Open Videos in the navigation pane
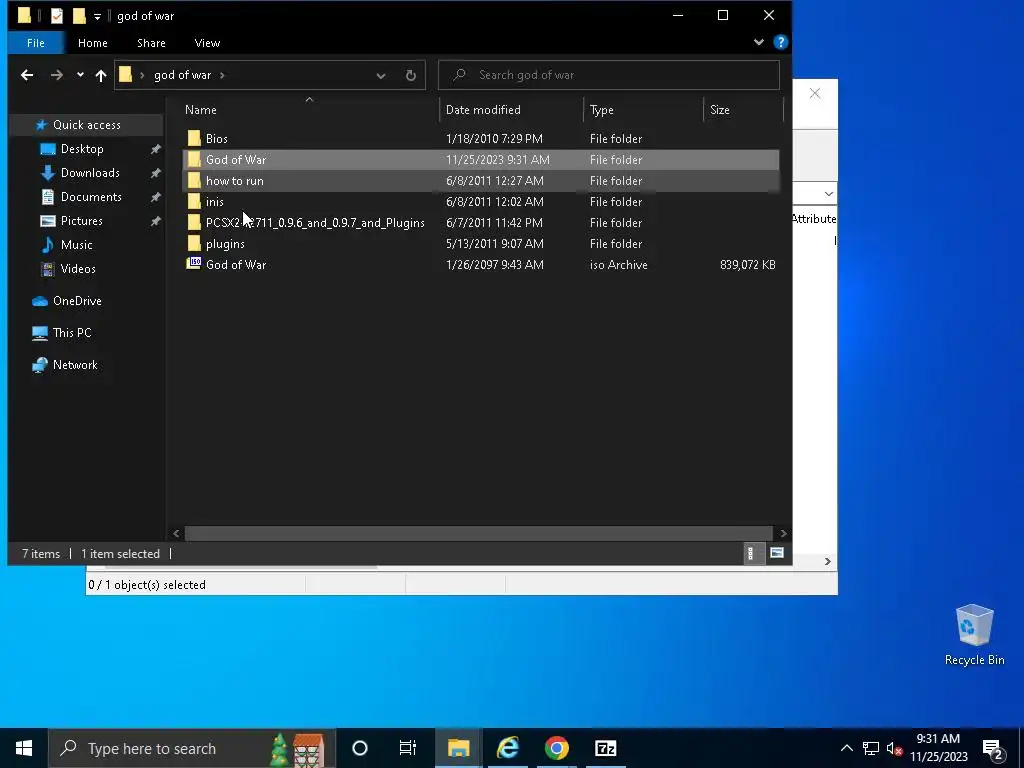Image resolution: width=1024 pixels, height=768 pixels. coord(78,269)
